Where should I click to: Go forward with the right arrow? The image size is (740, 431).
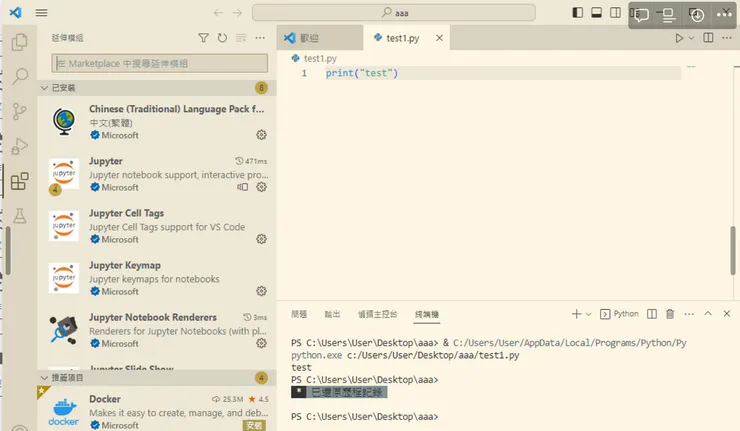point(237,13)
